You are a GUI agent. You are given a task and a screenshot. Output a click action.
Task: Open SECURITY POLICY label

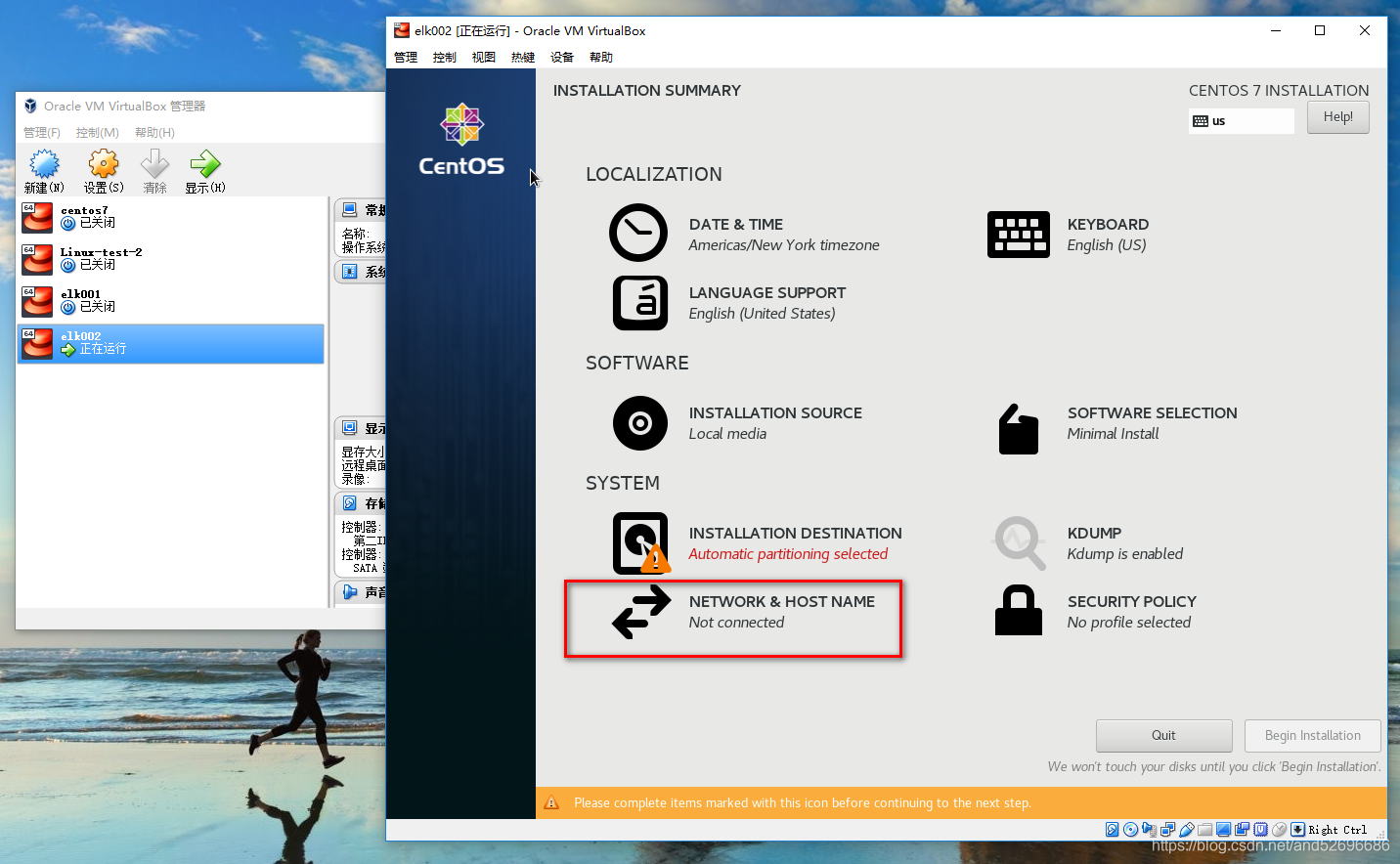[x=1132, y=602]
